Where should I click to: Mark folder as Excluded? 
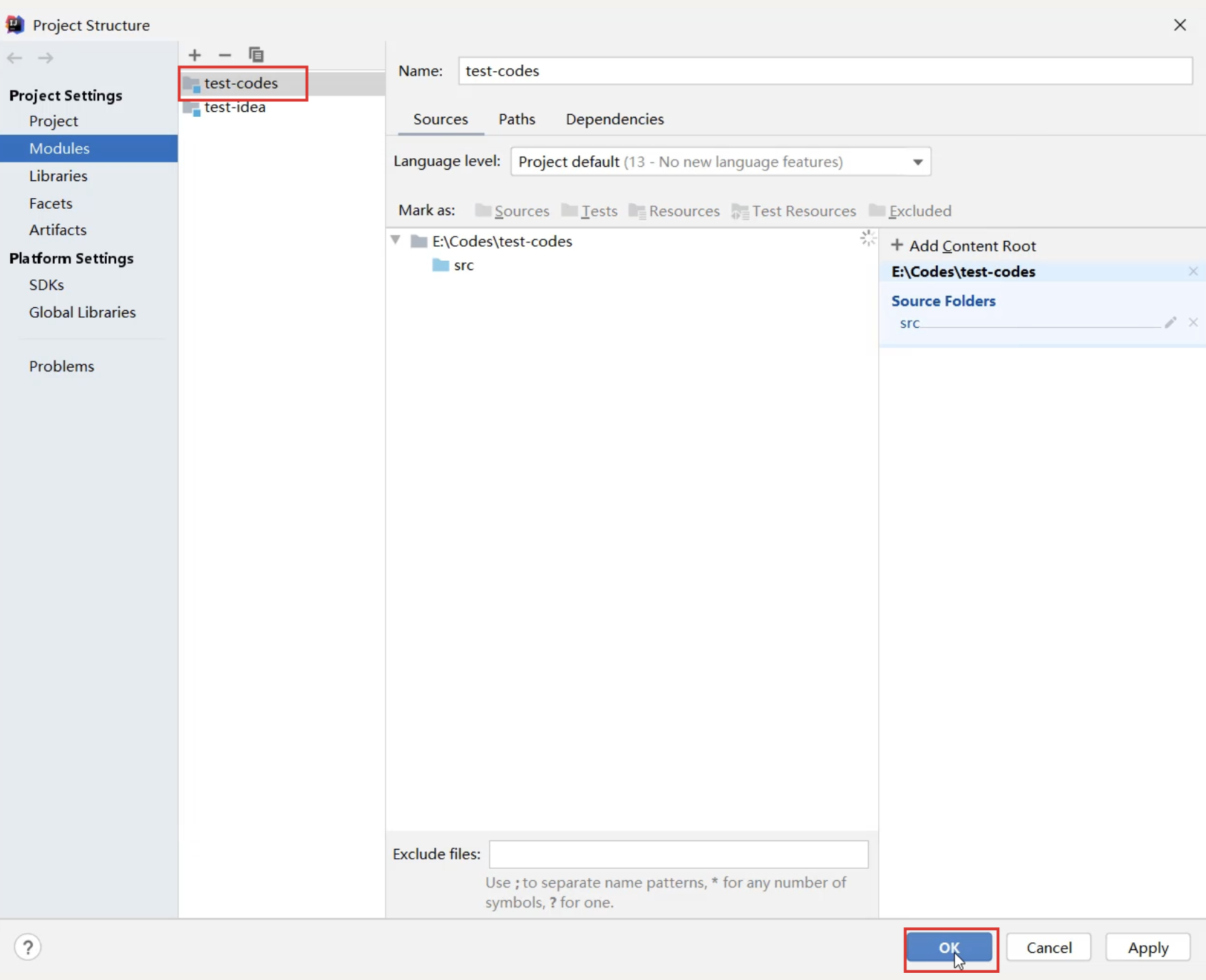point(910,211)
